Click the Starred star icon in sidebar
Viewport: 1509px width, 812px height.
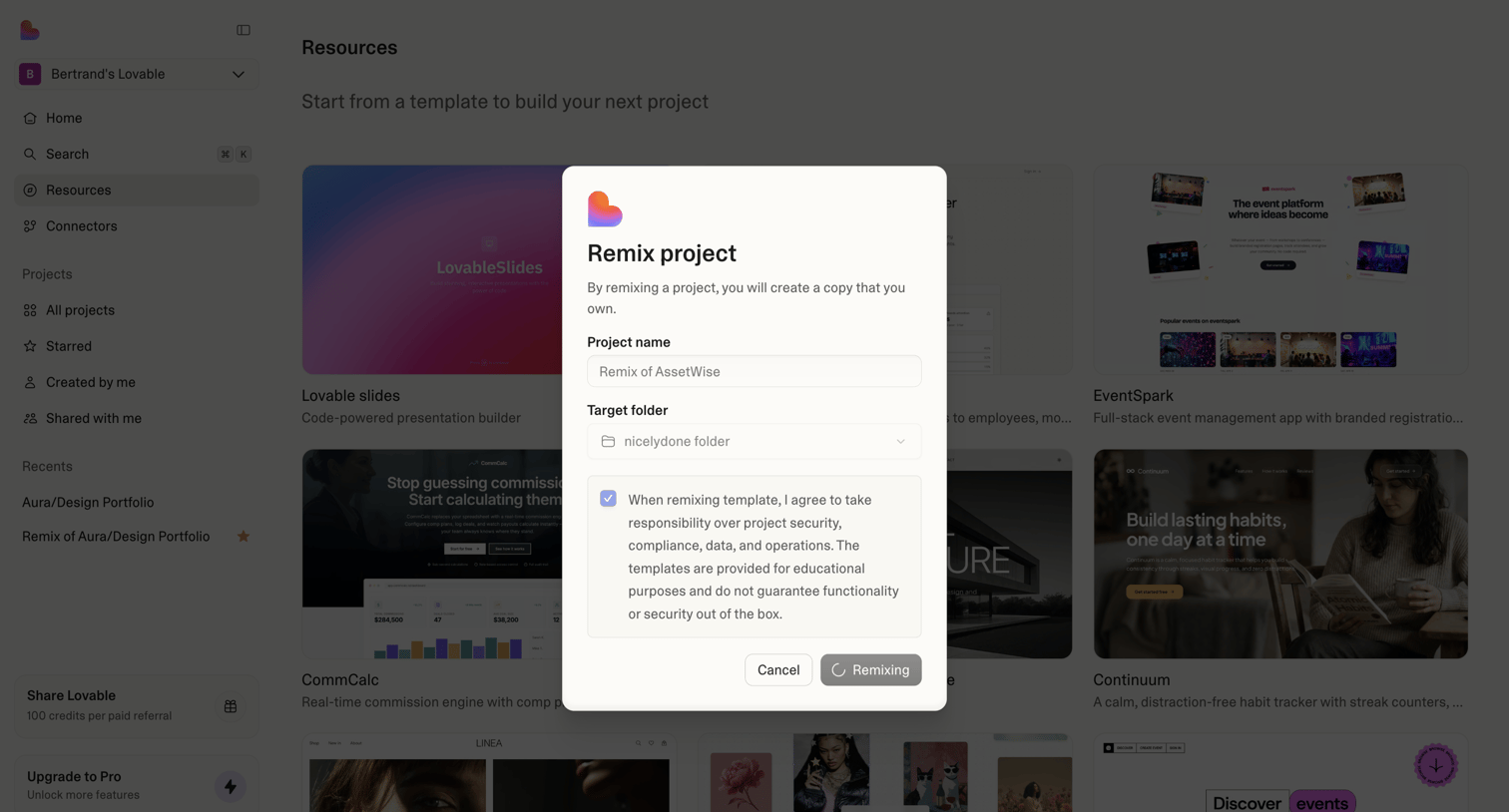(30, 346)
